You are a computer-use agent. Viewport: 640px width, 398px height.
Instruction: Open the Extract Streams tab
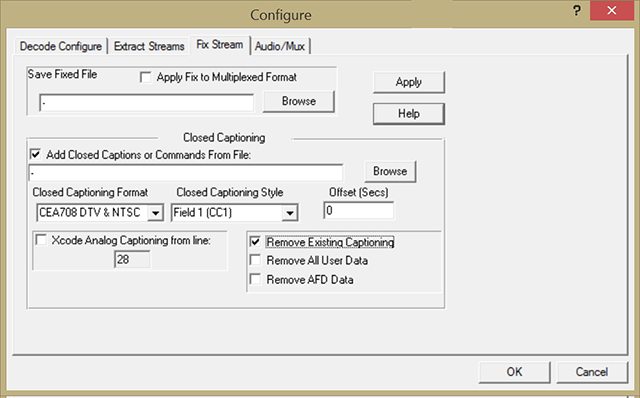click(x=149, y=46)
